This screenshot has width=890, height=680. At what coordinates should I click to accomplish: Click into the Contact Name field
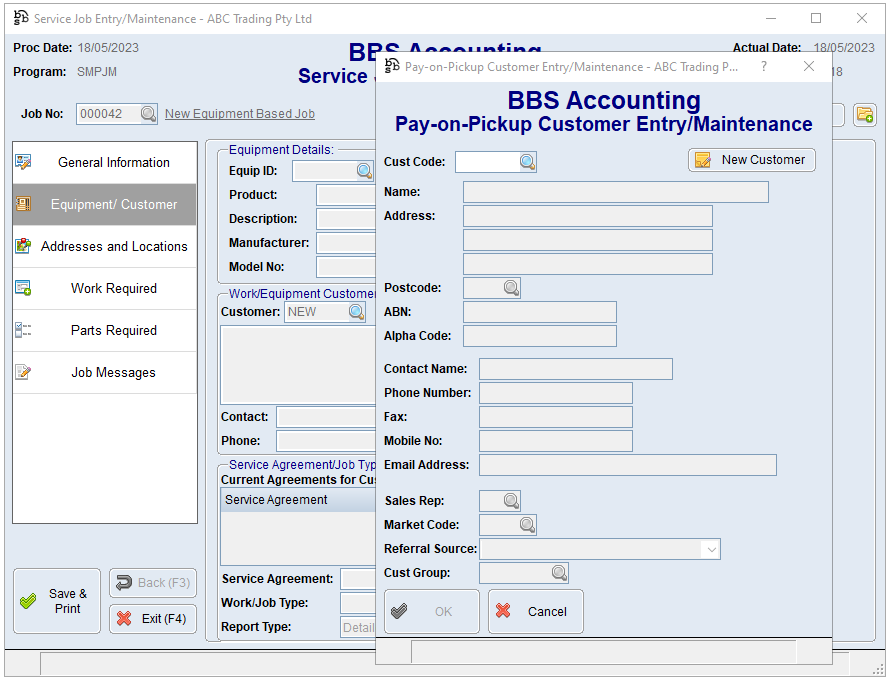[x=575, y=369]
